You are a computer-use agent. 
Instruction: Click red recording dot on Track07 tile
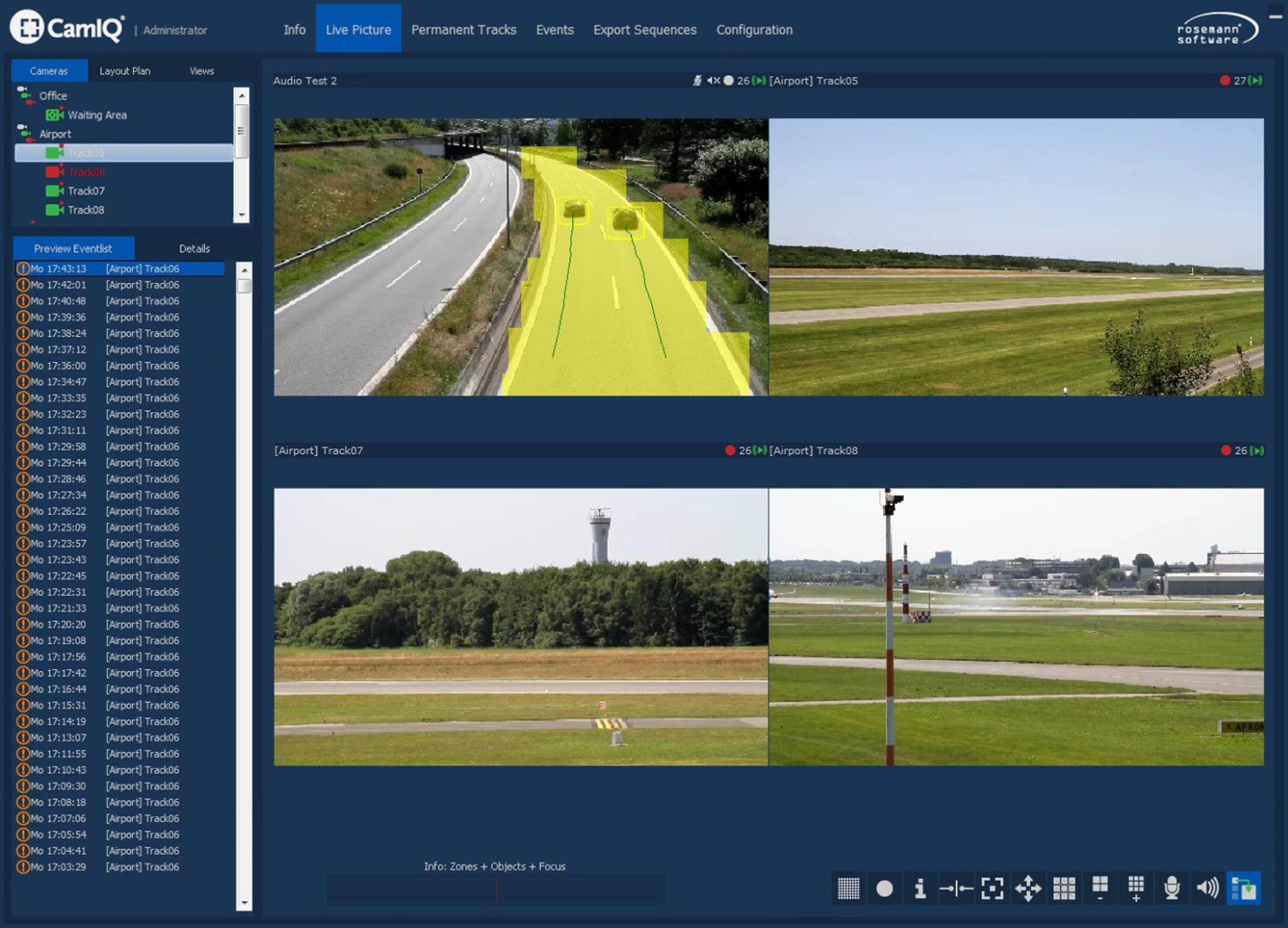pyautogui.click(x=731, y=450)
